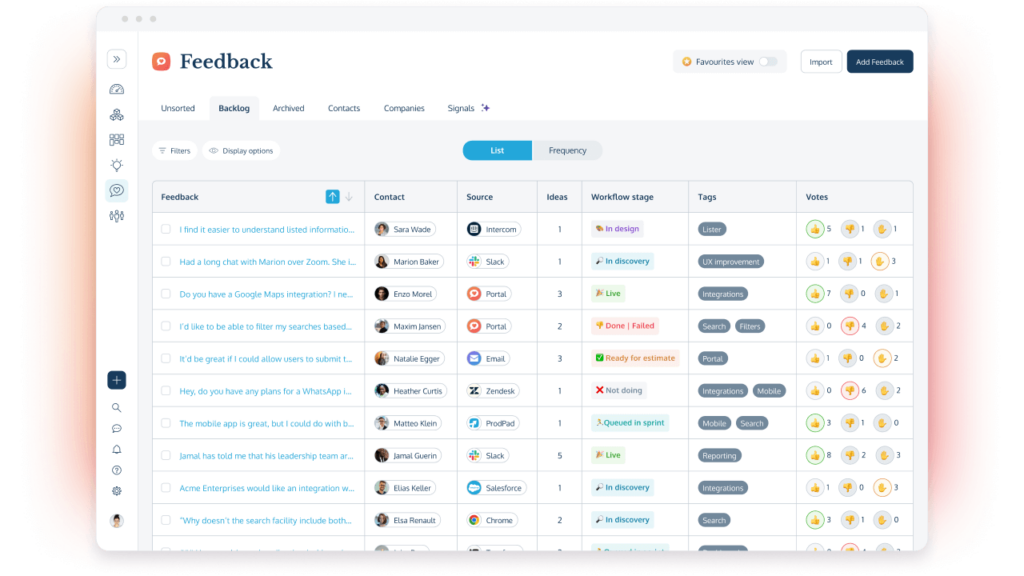The image size is (1024, 576).
Task: Switch to the Backlog tab
Action: coord(234,108)
